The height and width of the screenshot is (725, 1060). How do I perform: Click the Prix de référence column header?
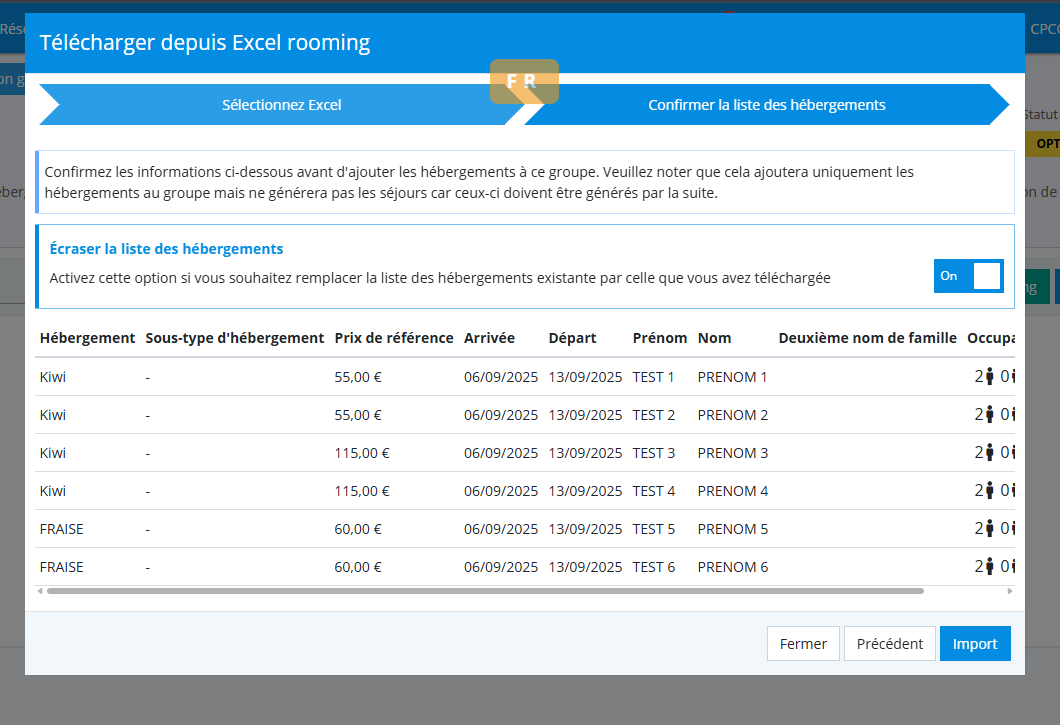coord(394,338)
